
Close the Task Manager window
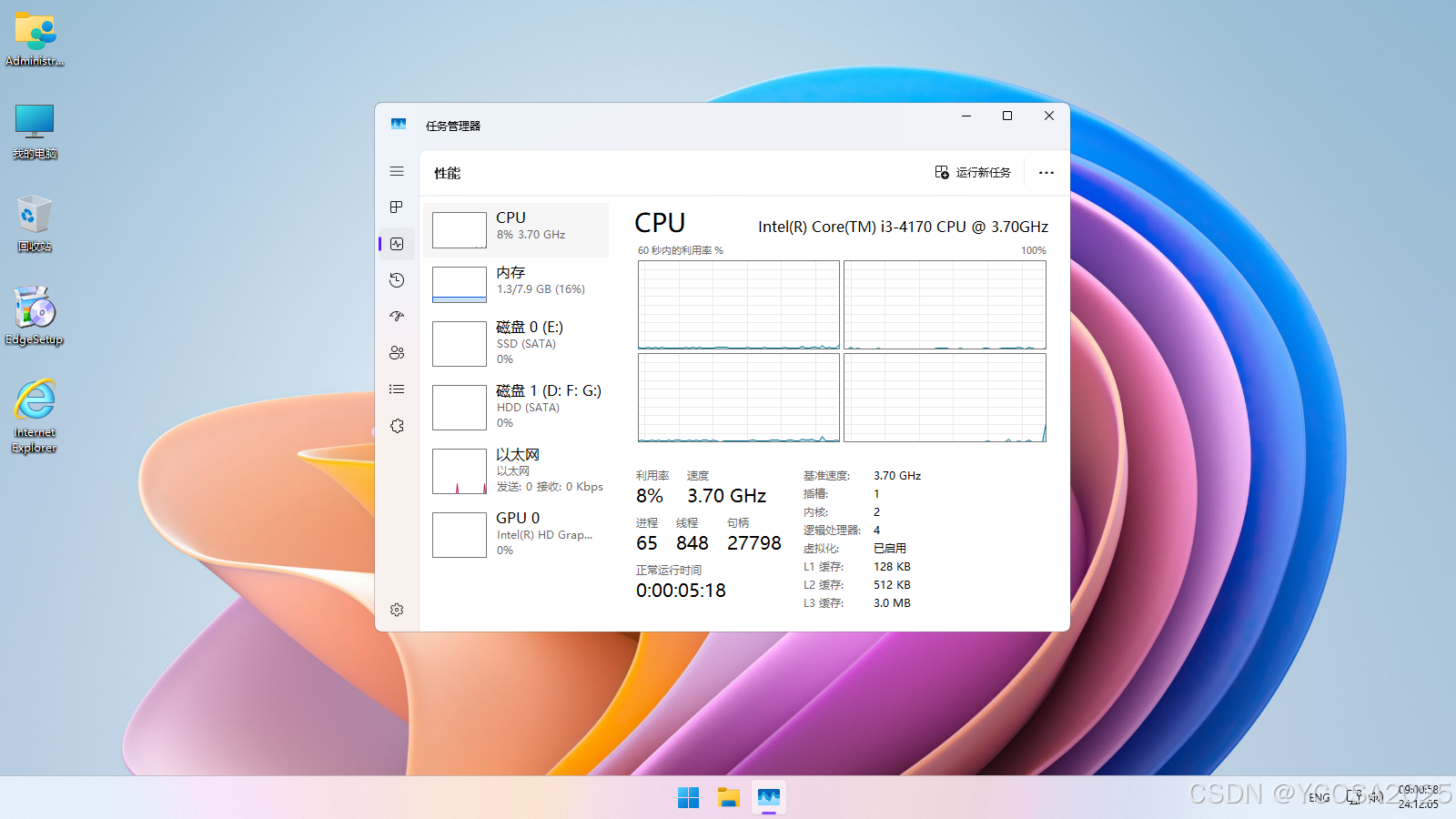1049,116
